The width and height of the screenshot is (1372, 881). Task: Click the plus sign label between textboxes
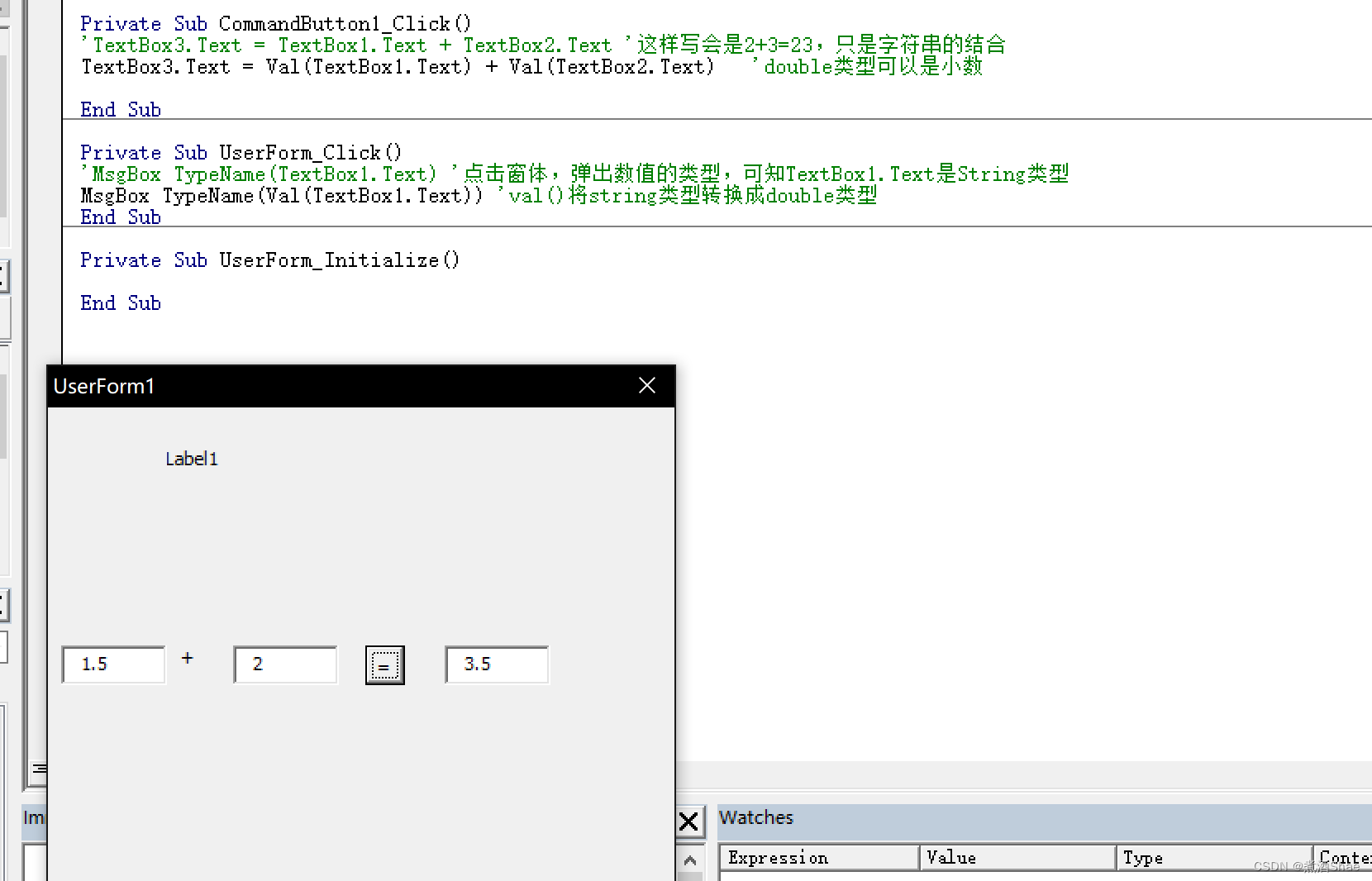188,658
